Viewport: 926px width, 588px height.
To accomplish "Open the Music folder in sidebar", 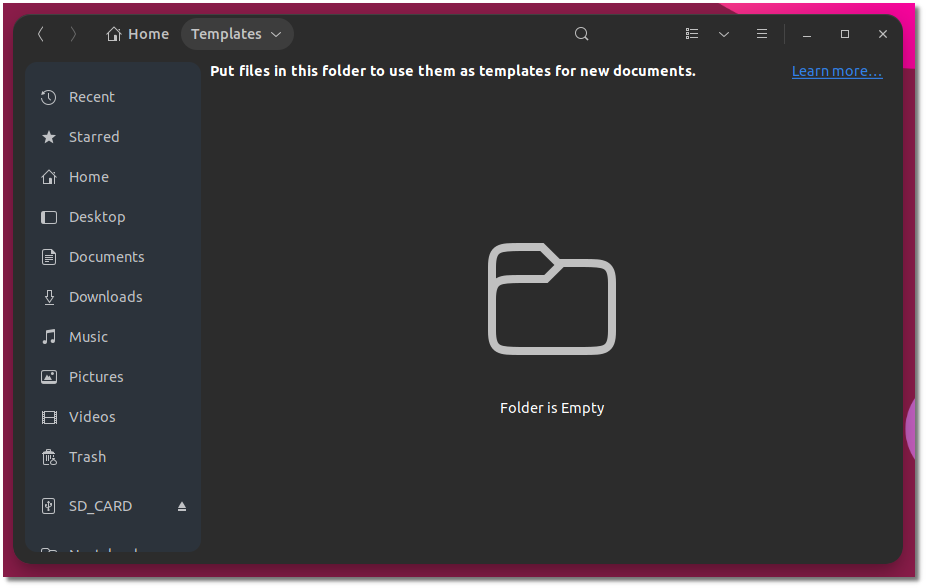I will pyautogui.click(x=88, y=336).
